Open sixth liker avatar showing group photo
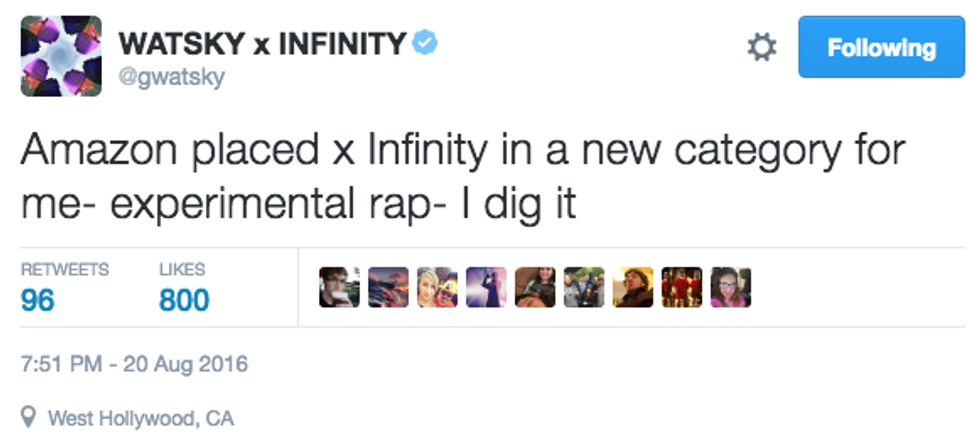 584,287
